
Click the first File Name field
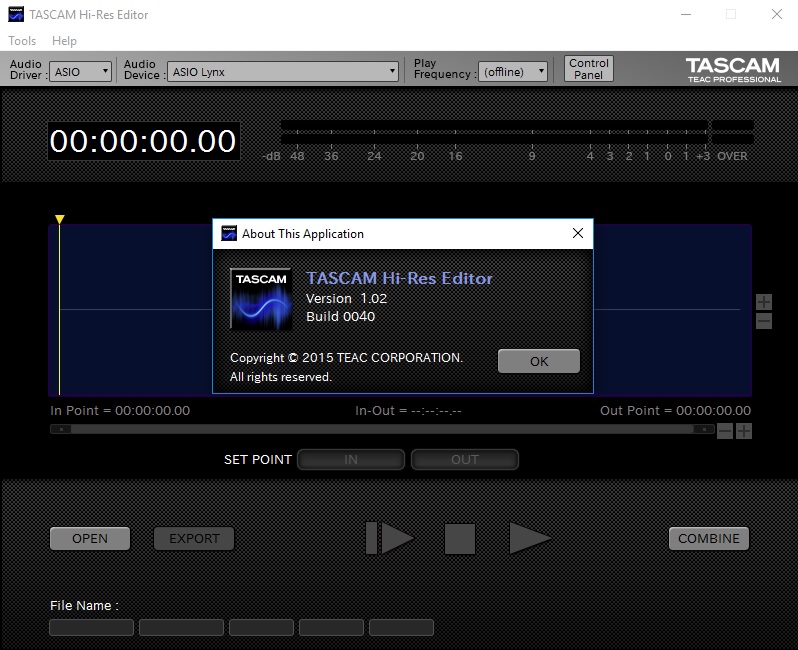pos(92,627)
